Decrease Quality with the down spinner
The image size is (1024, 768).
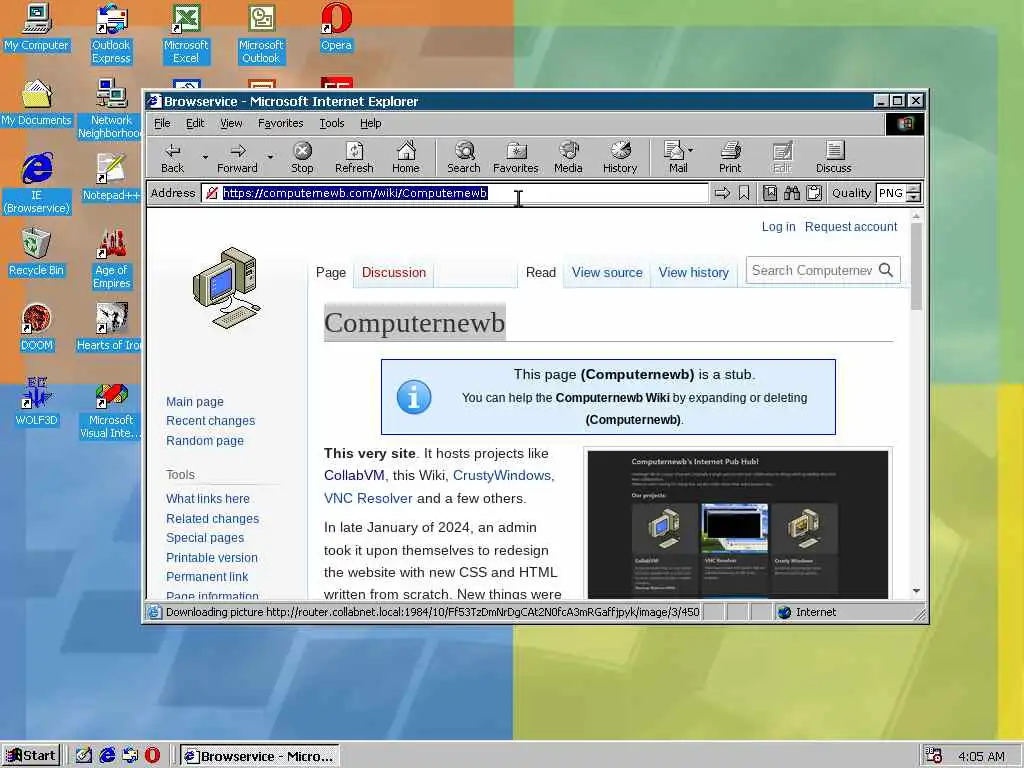pyautogui.click(x=914, y=198)
